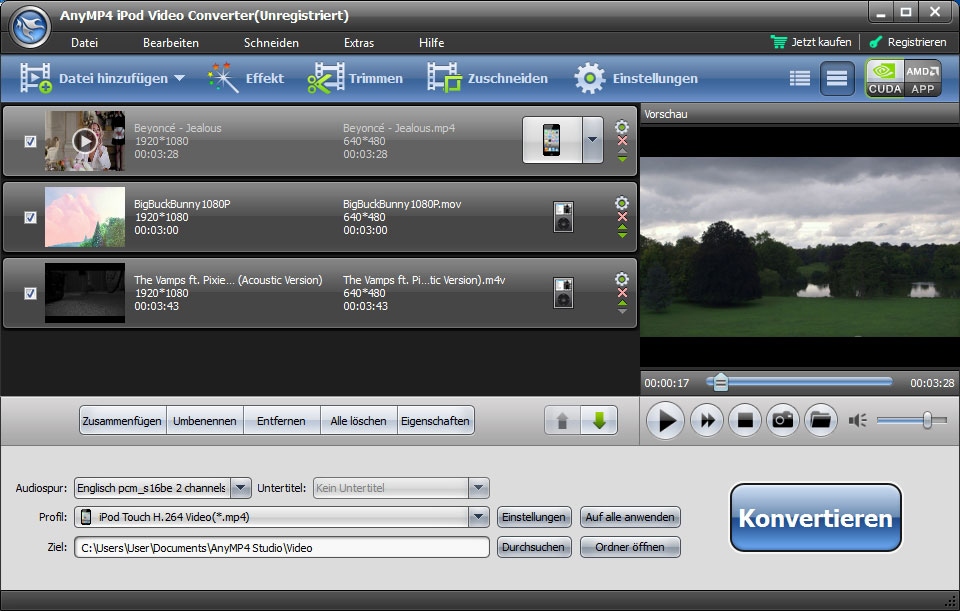
Task: Click the Entfernen button
Action: click(x=282, y=421)
